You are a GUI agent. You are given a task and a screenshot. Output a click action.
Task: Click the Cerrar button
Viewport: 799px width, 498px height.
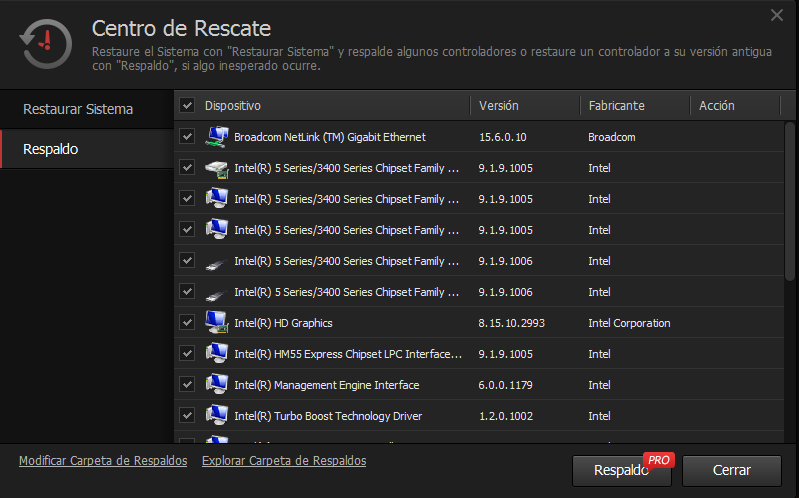732,470
